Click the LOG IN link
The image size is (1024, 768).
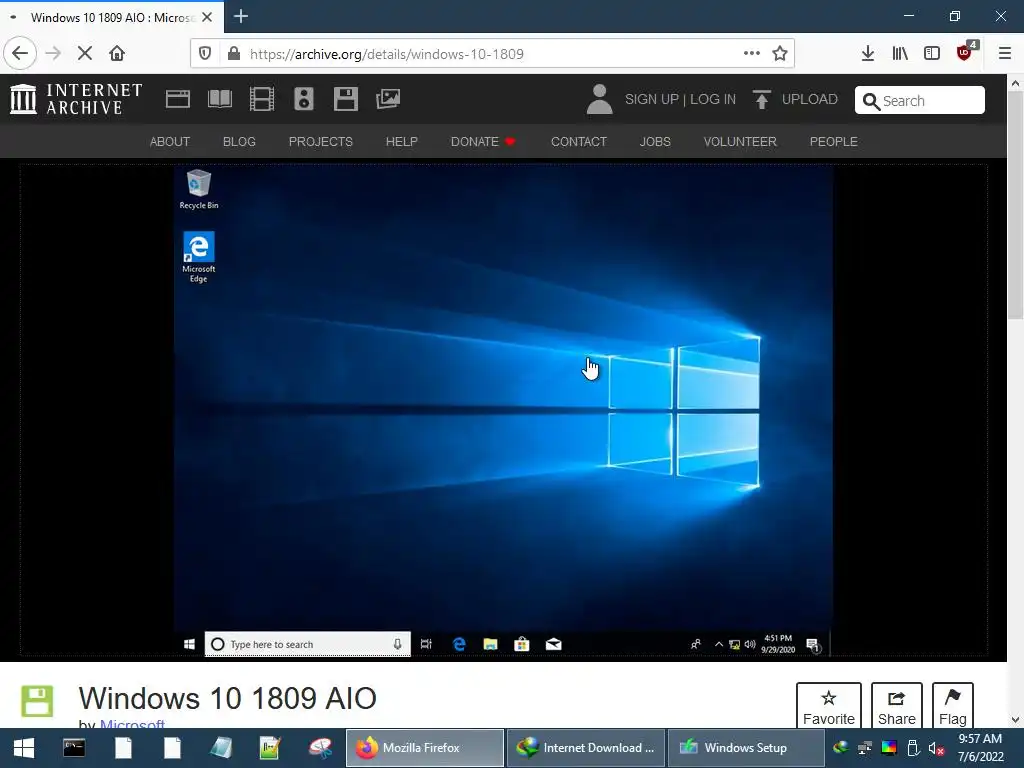point(712,99)
